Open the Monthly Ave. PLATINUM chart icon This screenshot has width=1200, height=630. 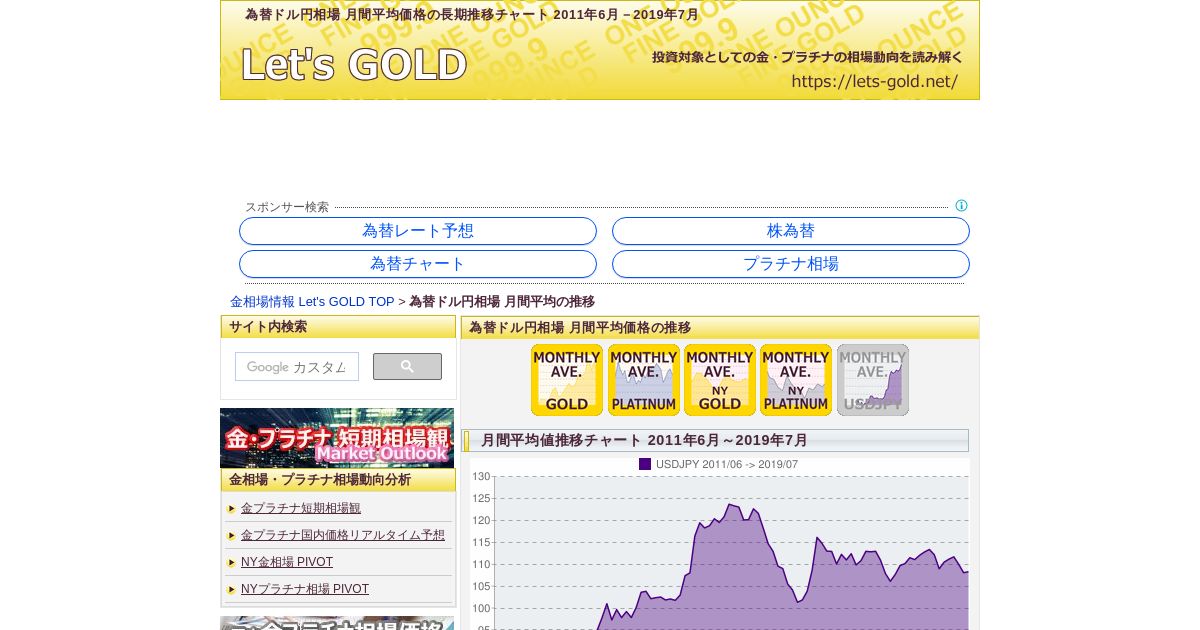coord(644,380)
